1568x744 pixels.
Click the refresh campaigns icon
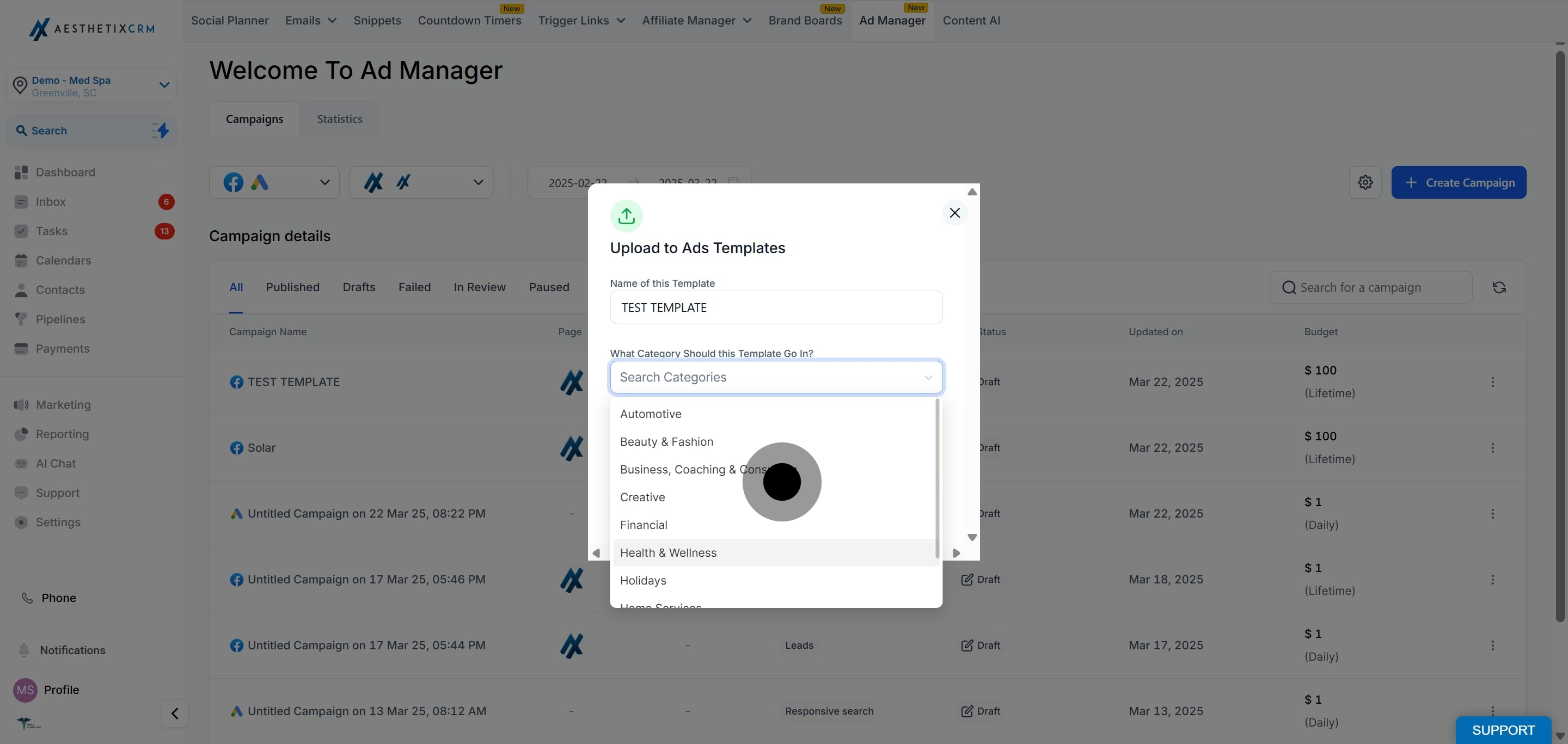(1499, 287)
